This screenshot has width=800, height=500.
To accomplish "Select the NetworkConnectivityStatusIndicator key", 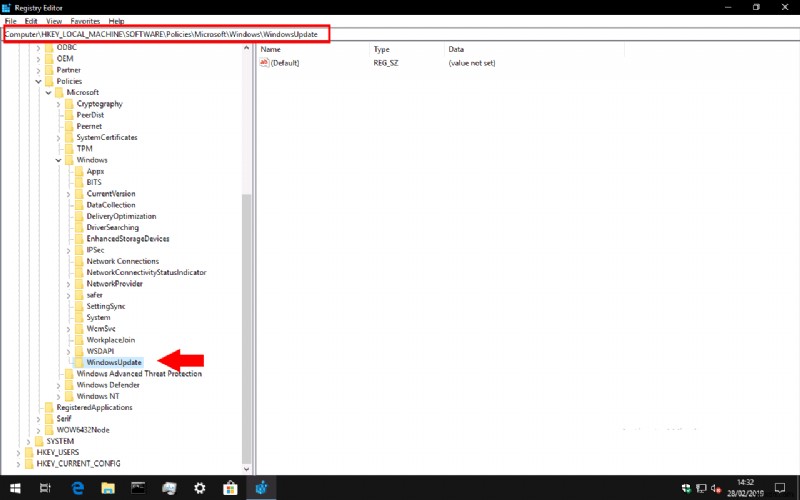I will [146, 272].
